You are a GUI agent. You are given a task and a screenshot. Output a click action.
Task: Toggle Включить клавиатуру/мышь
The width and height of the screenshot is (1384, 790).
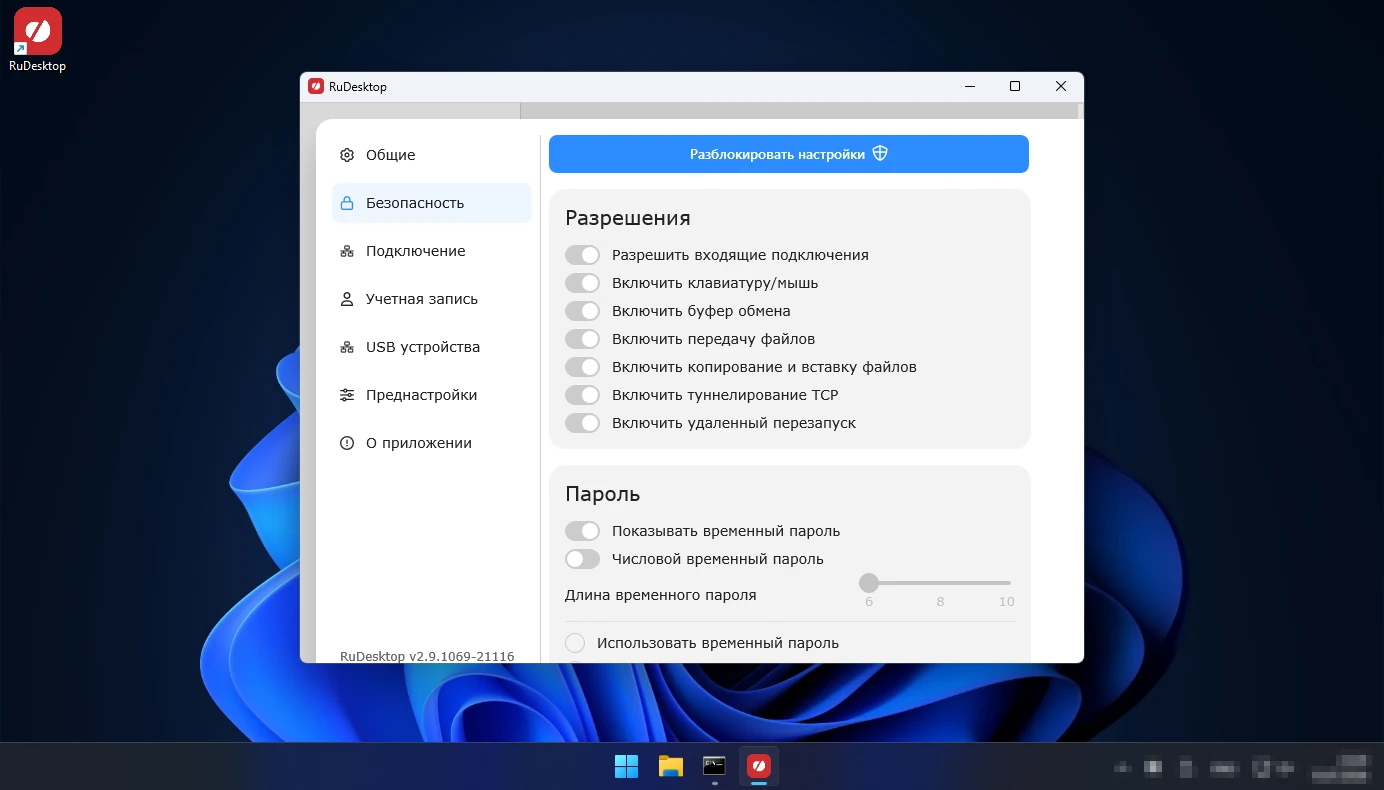(582, 283)
